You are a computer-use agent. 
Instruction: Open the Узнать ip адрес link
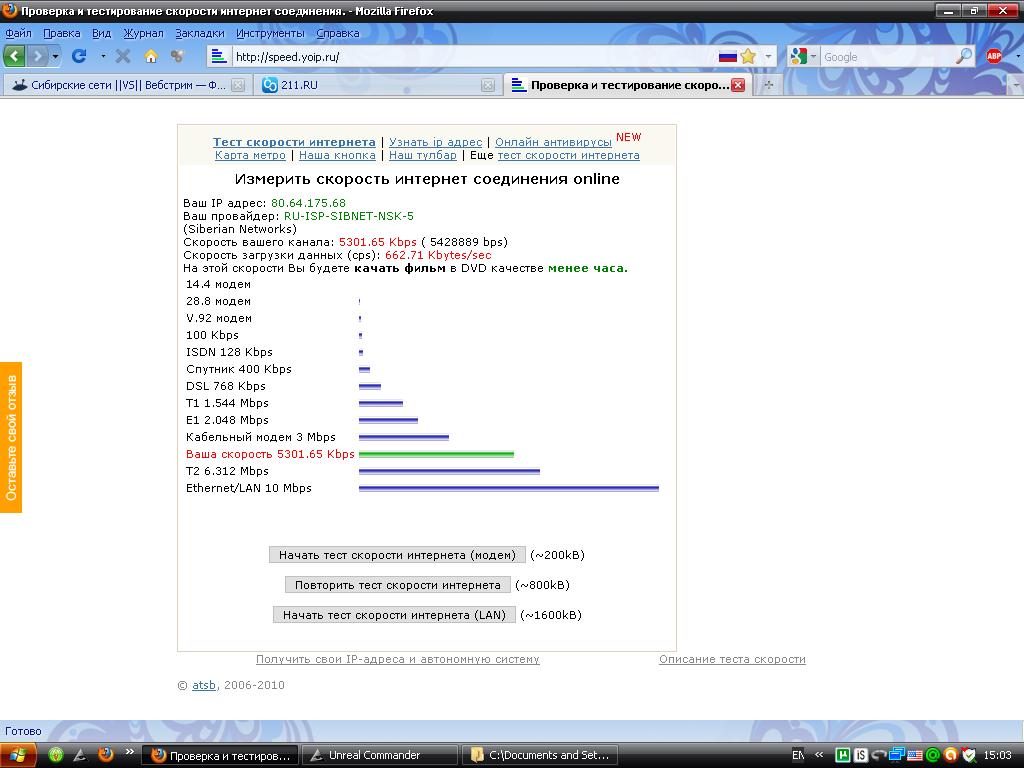click(435, 142)
